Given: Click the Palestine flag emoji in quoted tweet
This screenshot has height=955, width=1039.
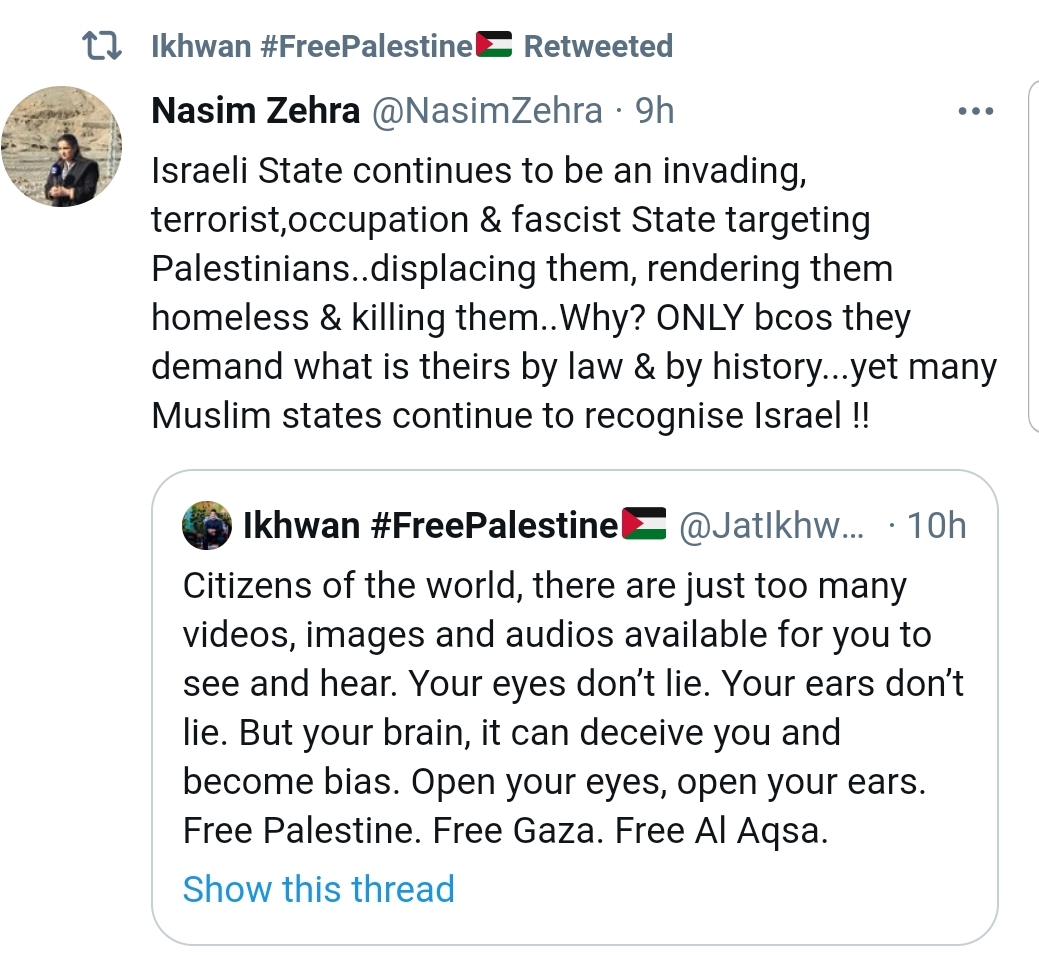Looking at the screenshot, I should (644, 525).
